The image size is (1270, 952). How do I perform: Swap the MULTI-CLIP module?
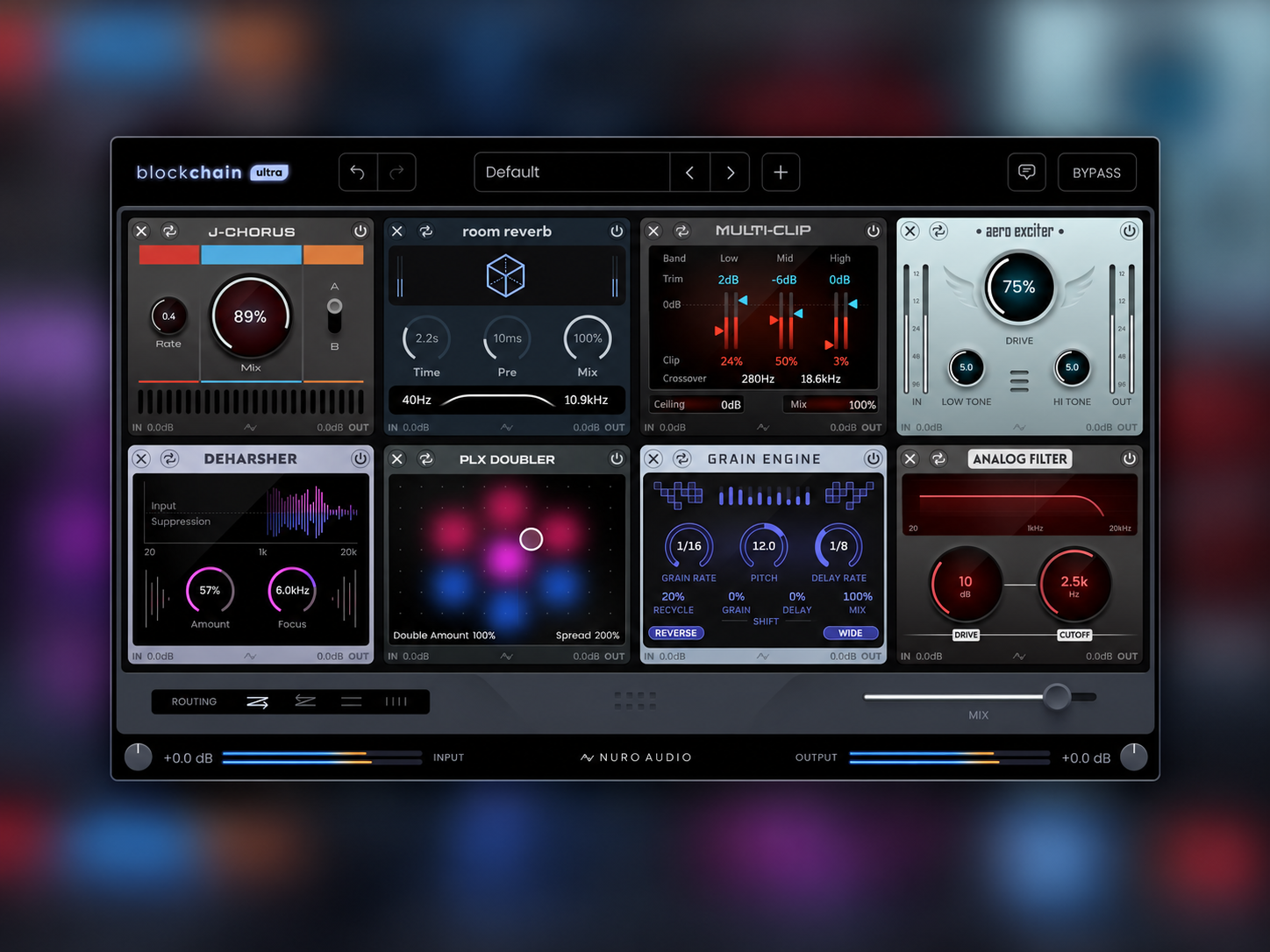(682, 231)
